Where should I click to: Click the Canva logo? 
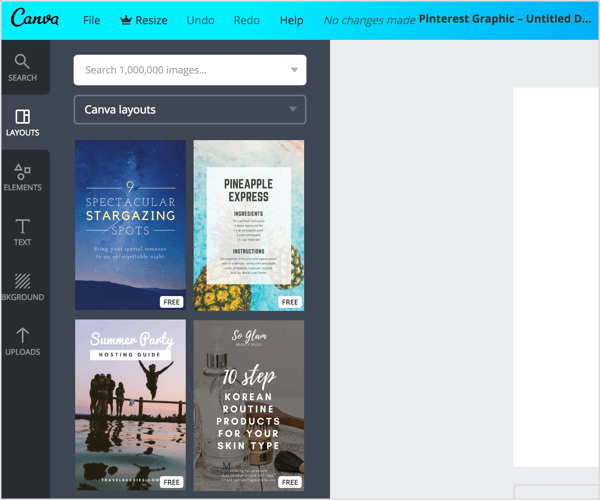(35, 19)
